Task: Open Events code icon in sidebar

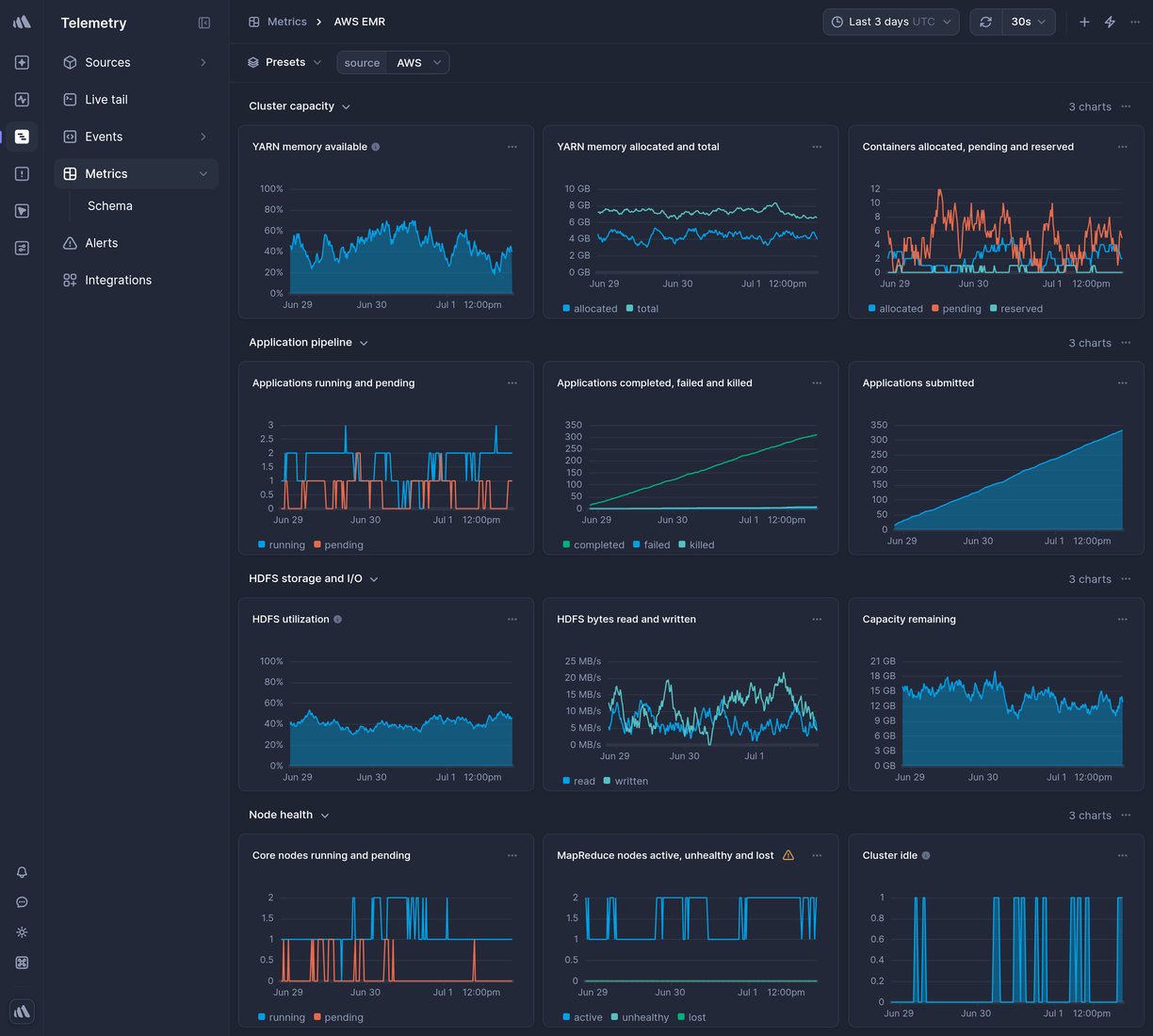Action: click(70, 137)
